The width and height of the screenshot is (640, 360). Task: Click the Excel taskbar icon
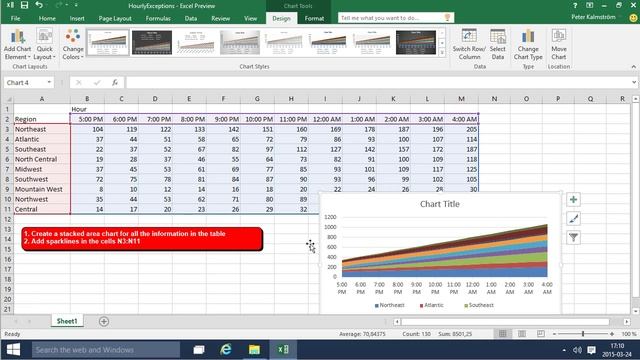[x=283, y=350]
